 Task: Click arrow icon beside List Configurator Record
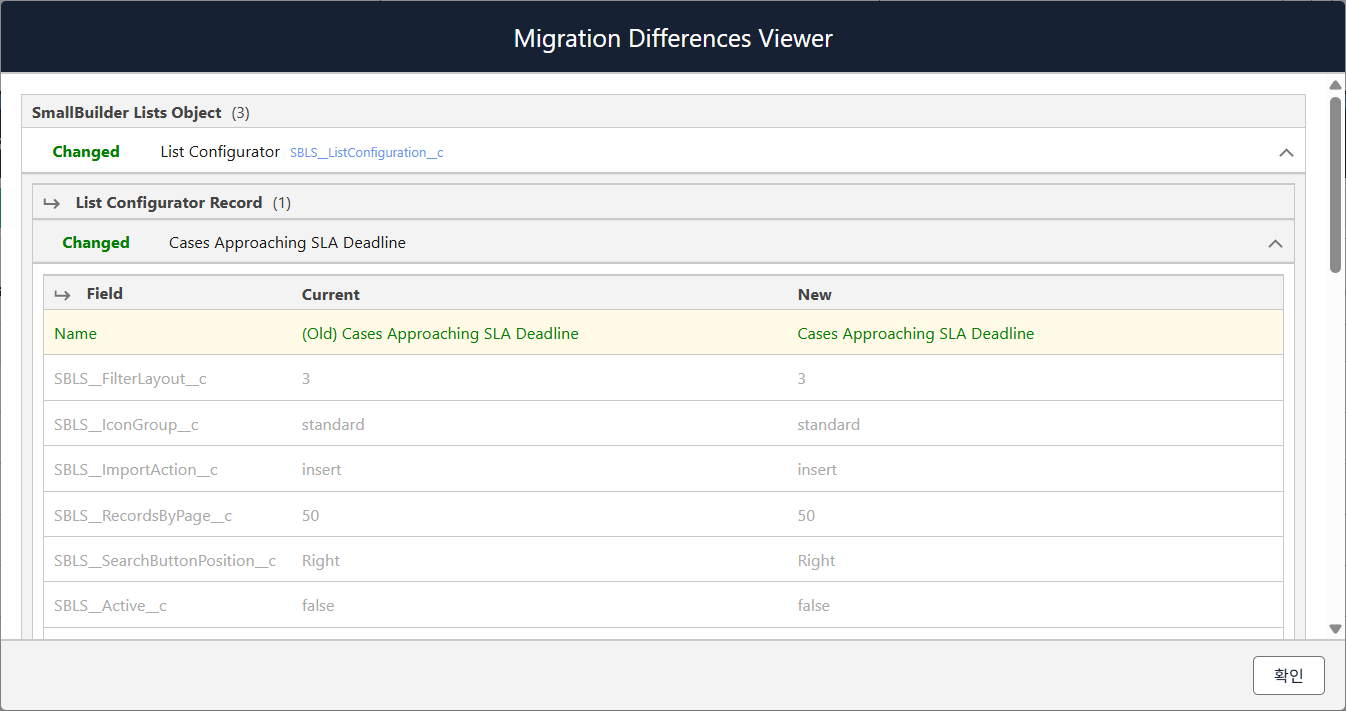click(52, 203)
